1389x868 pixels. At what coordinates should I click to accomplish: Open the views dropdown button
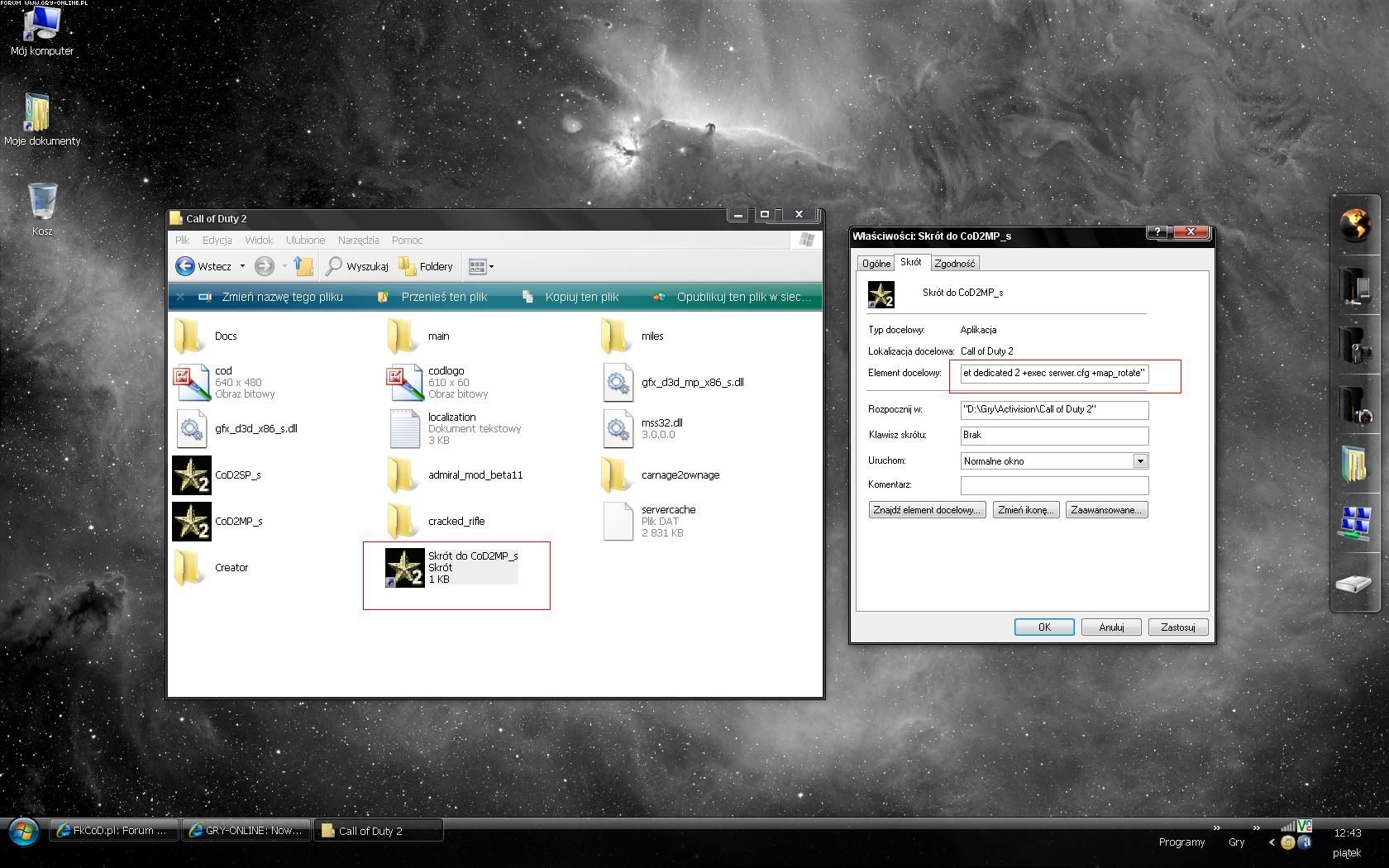(x=481, y=266)
